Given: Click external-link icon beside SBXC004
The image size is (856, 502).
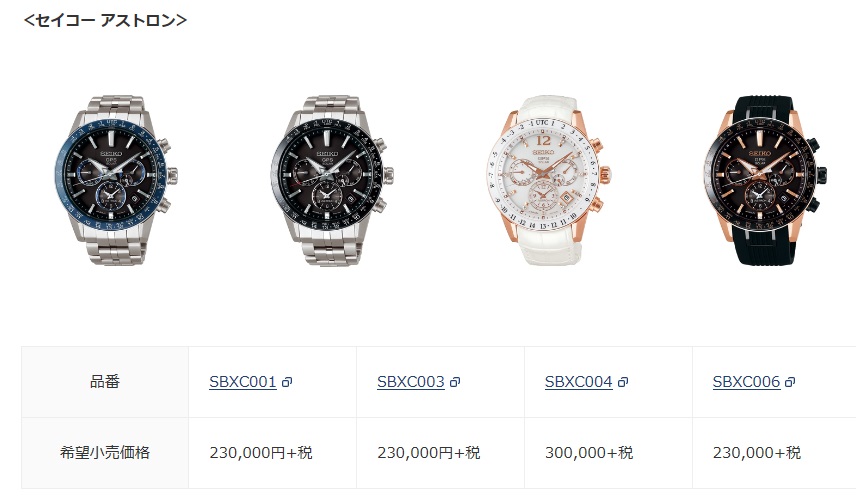Looking at the screenshot, I should pyautogui.click(x=622, y=383).
